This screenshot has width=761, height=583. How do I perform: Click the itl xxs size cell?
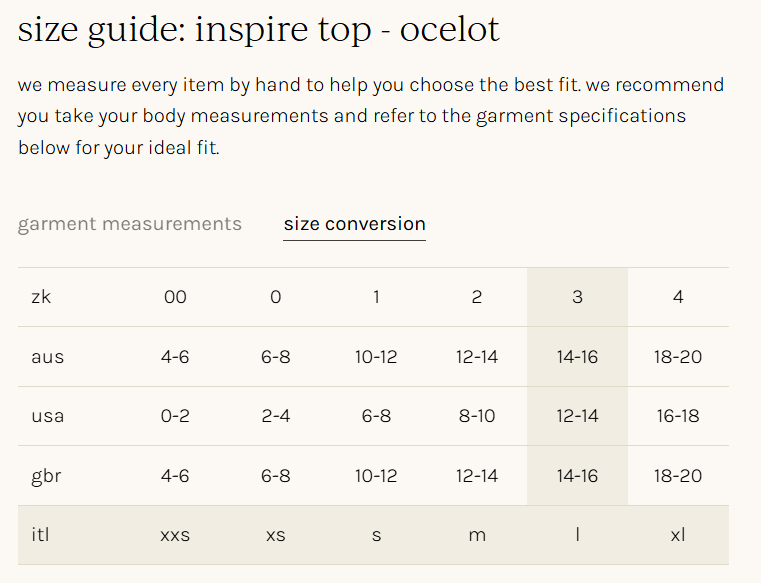pos(175,535)
